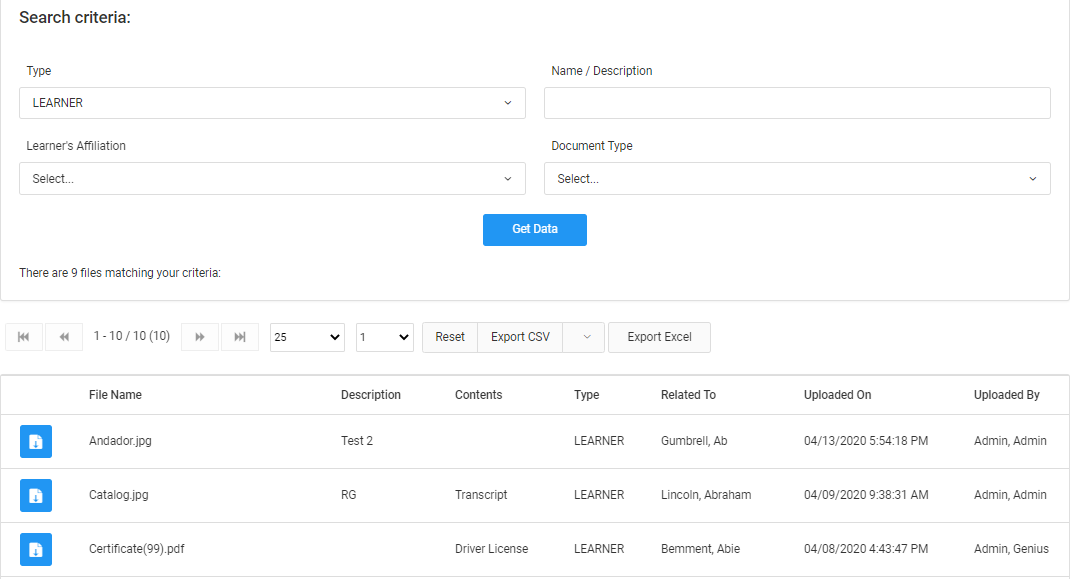Click the Export Excel button
The image size is (1070, 579).
pyautogui.click(x=659, y=337)
